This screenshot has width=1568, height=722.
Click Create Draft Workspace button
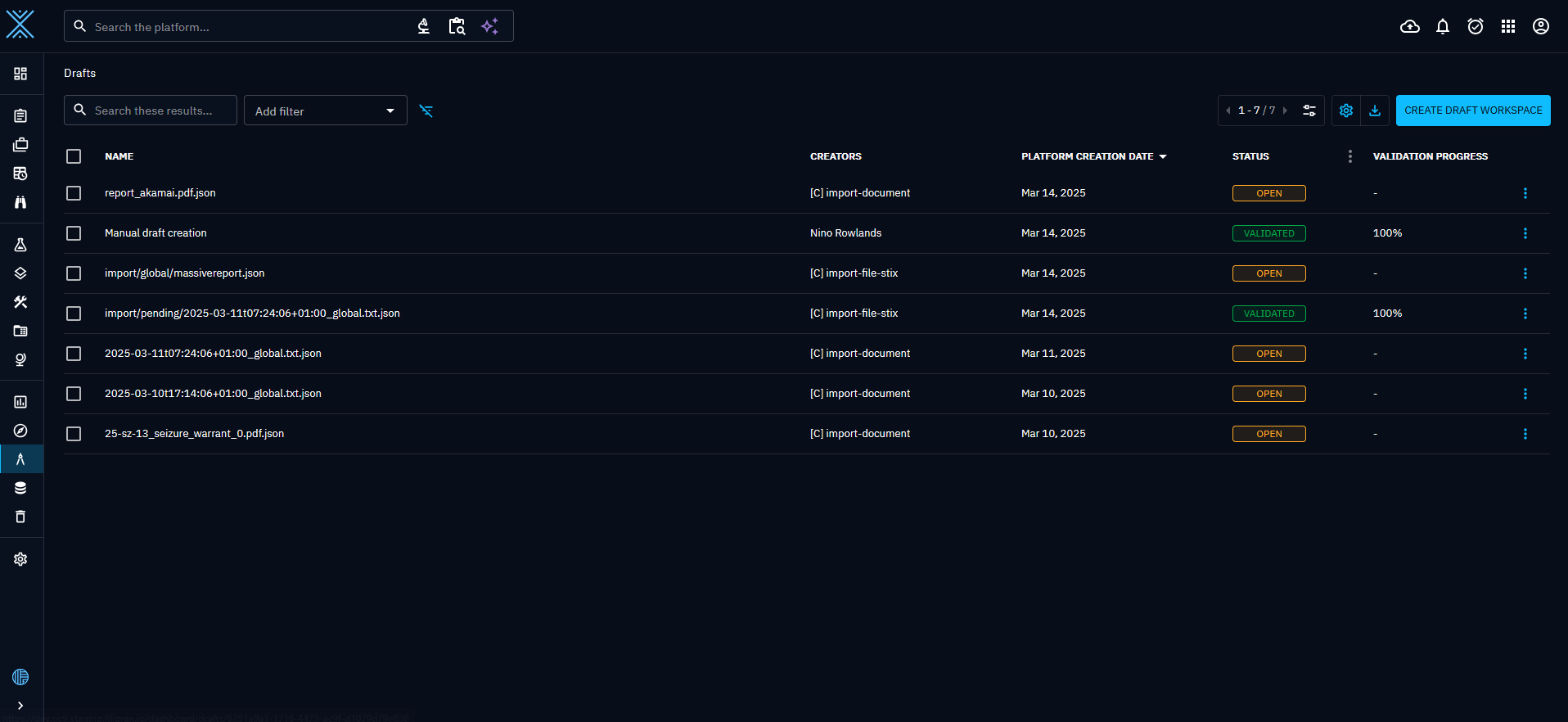click(1472, 111)
